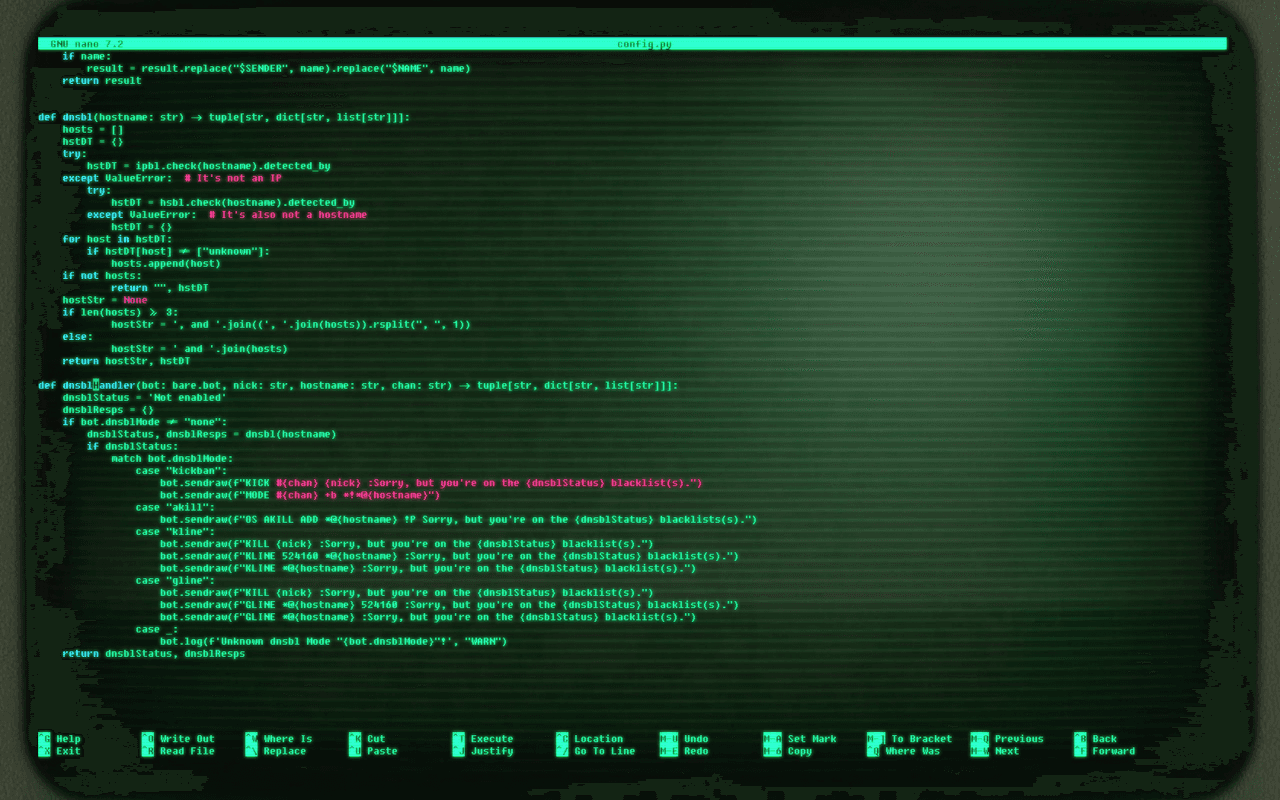
Task: Click the Replace shortcut
Action: coord(284,751)
